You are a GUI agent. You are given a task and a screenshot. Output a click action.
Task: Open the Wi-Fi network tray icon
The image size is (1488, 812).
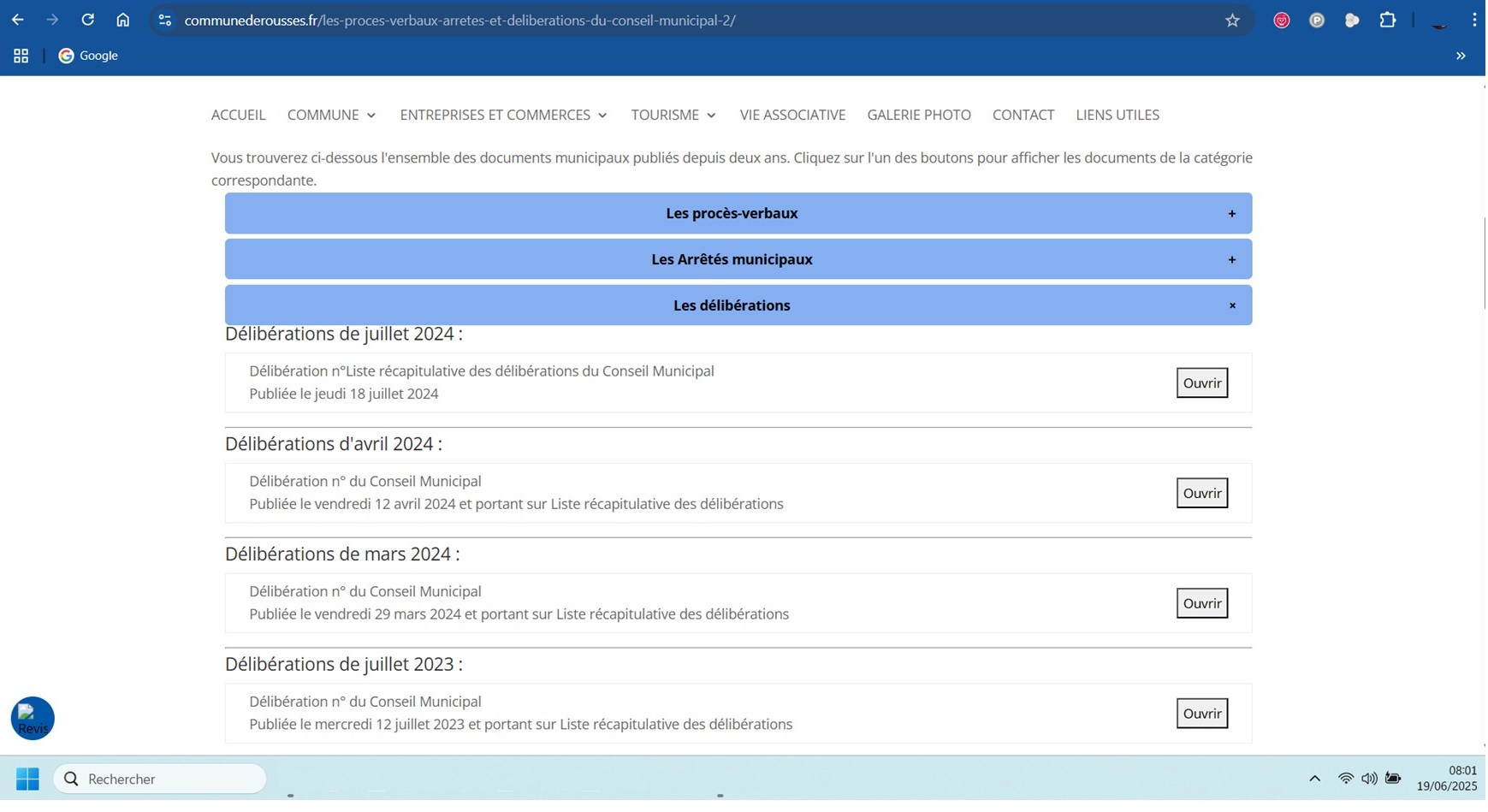pos(1345,779)
